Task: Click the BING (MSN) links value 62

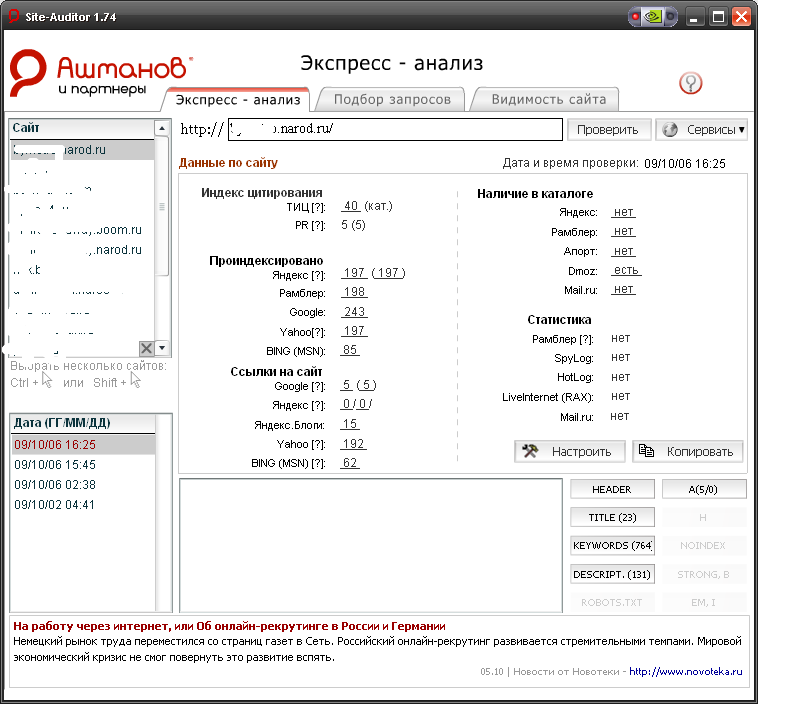Action: [350, 463]
